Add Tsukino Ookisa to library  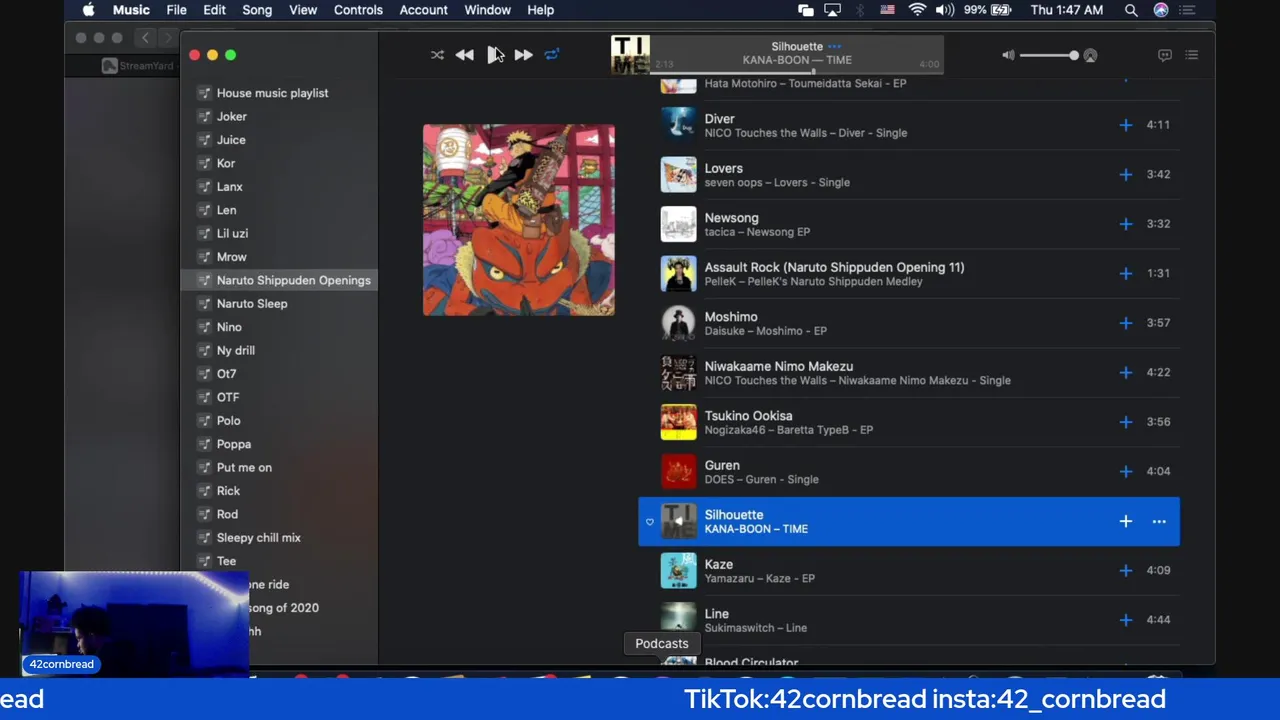tap(1125, 422)
